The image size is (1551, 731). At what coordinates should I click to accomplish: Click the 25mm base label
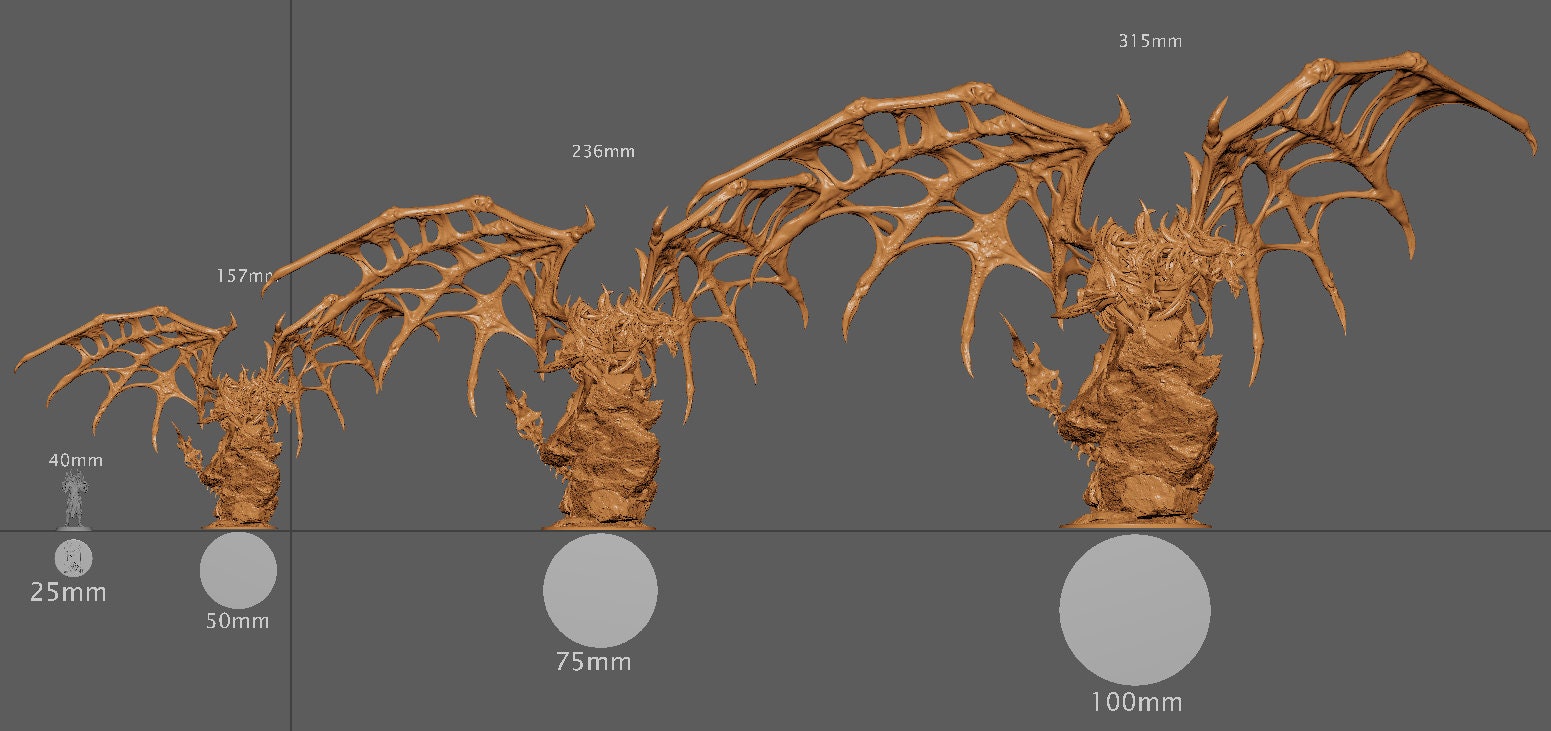[x=68, y=592]
